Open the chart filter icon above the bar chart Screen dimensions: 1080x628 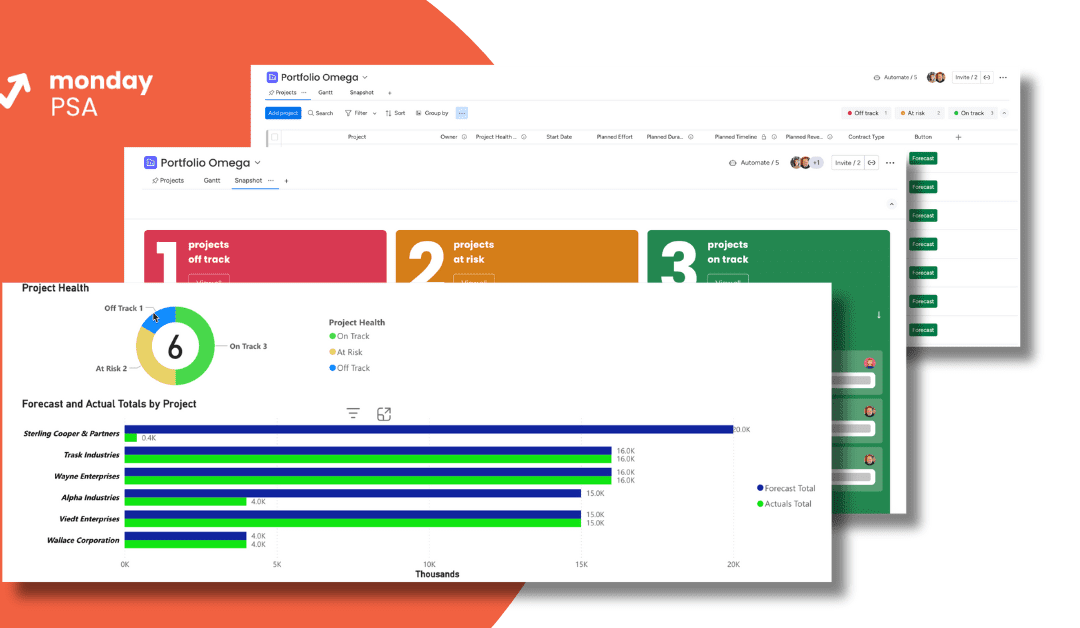(353, 413)
